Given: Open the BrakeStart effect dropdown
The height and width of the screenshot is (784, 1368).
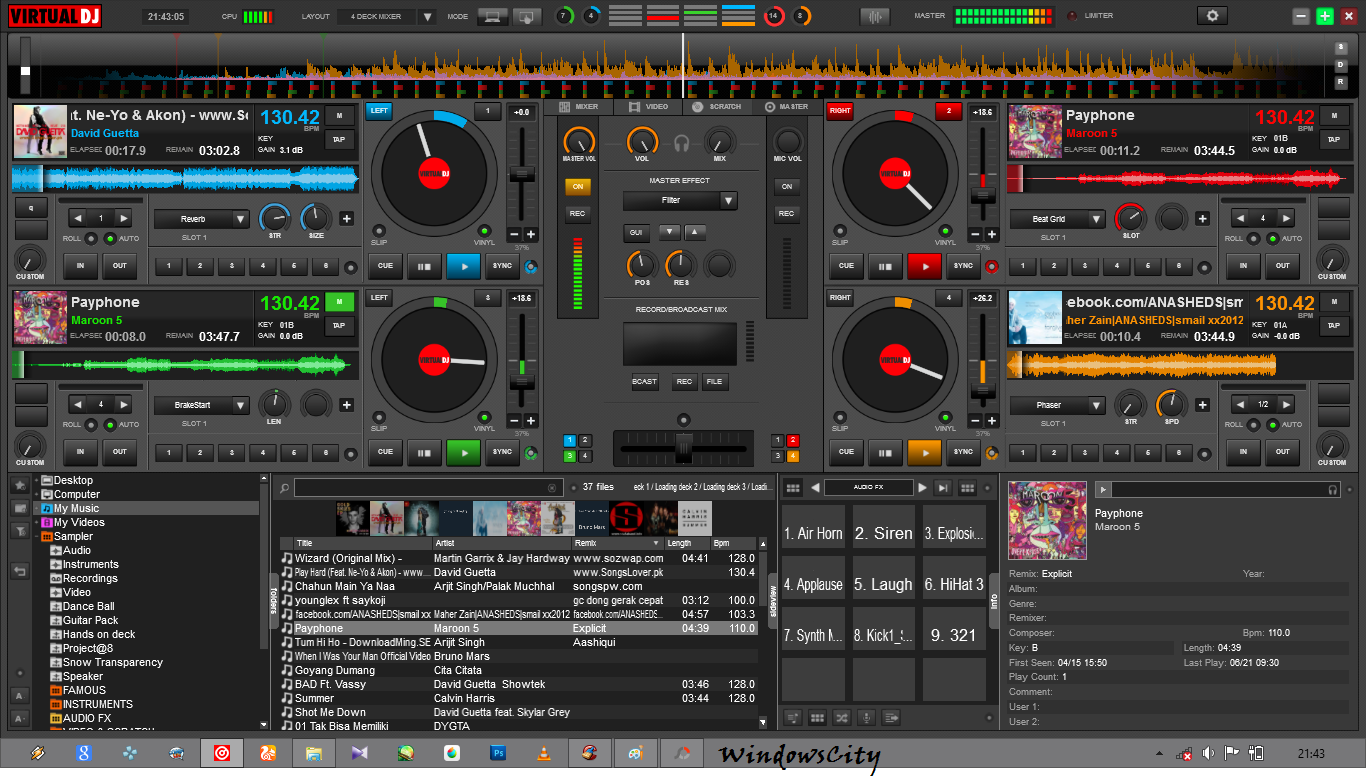Looking at the screenshot, I should [x=240, y=405].
